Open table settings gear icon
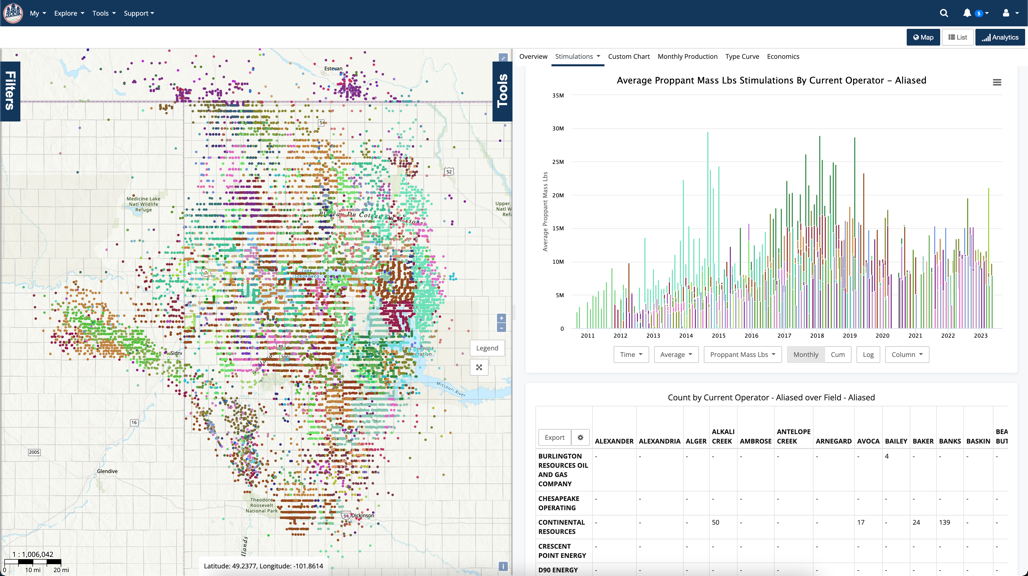 580,437
